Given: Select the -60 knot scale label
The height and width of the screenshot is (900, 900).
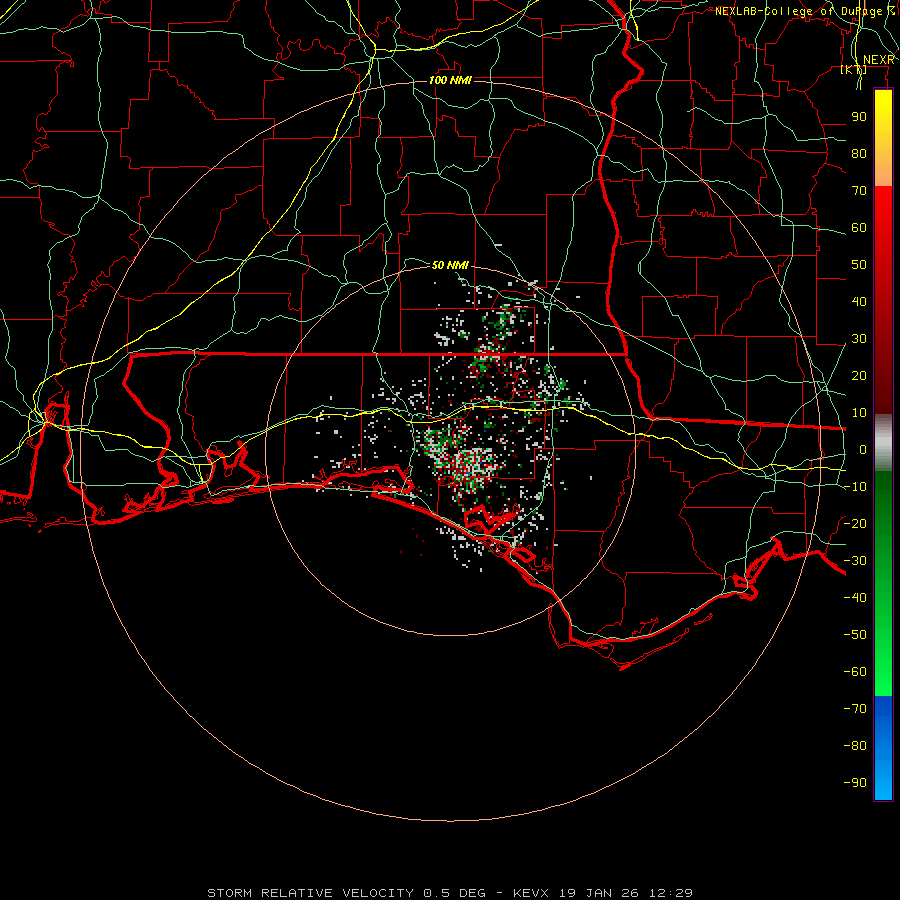Looking at the screenshot, I should [x=855, y=672].
